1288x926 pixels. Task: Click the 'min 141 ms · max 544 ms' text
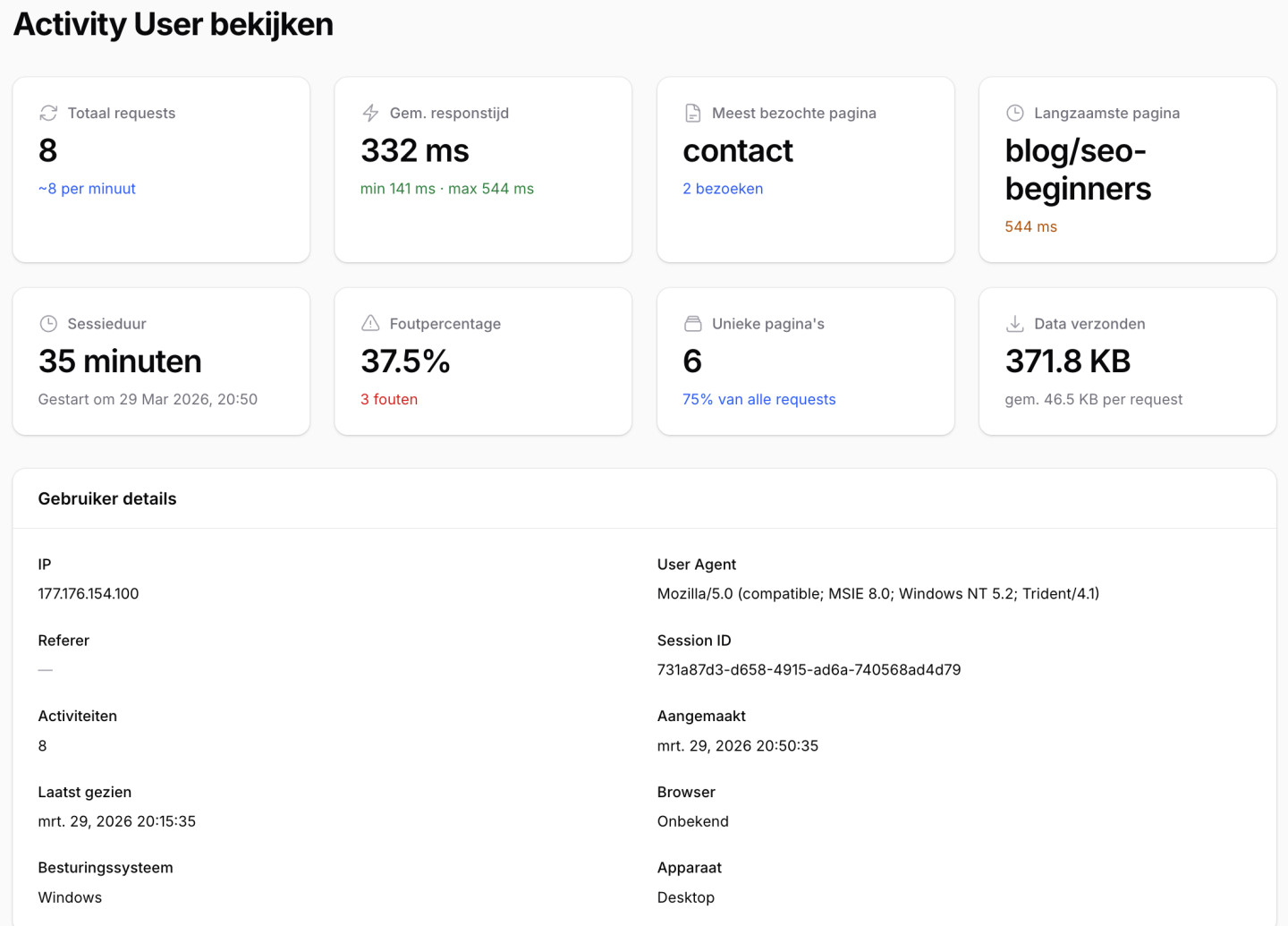coord(447,189)
